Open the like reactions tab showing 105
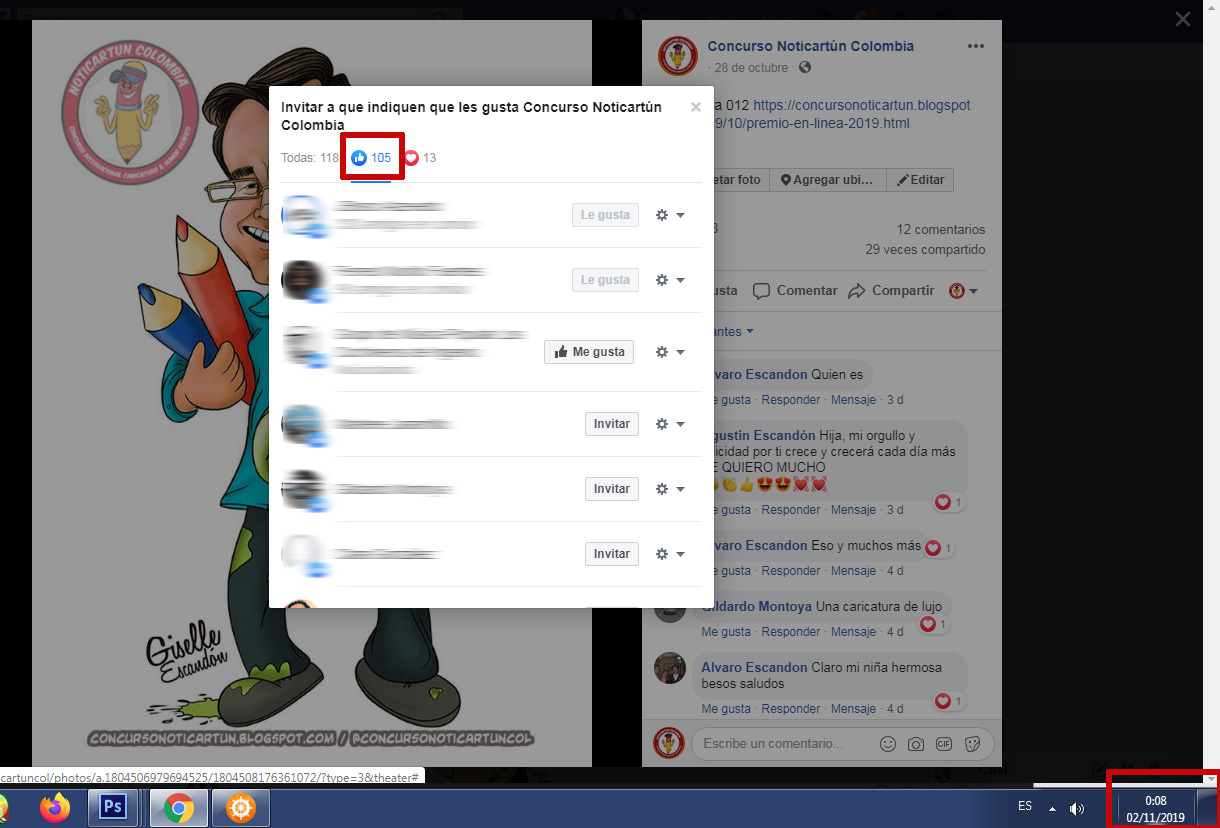 (x=371, y=158)
